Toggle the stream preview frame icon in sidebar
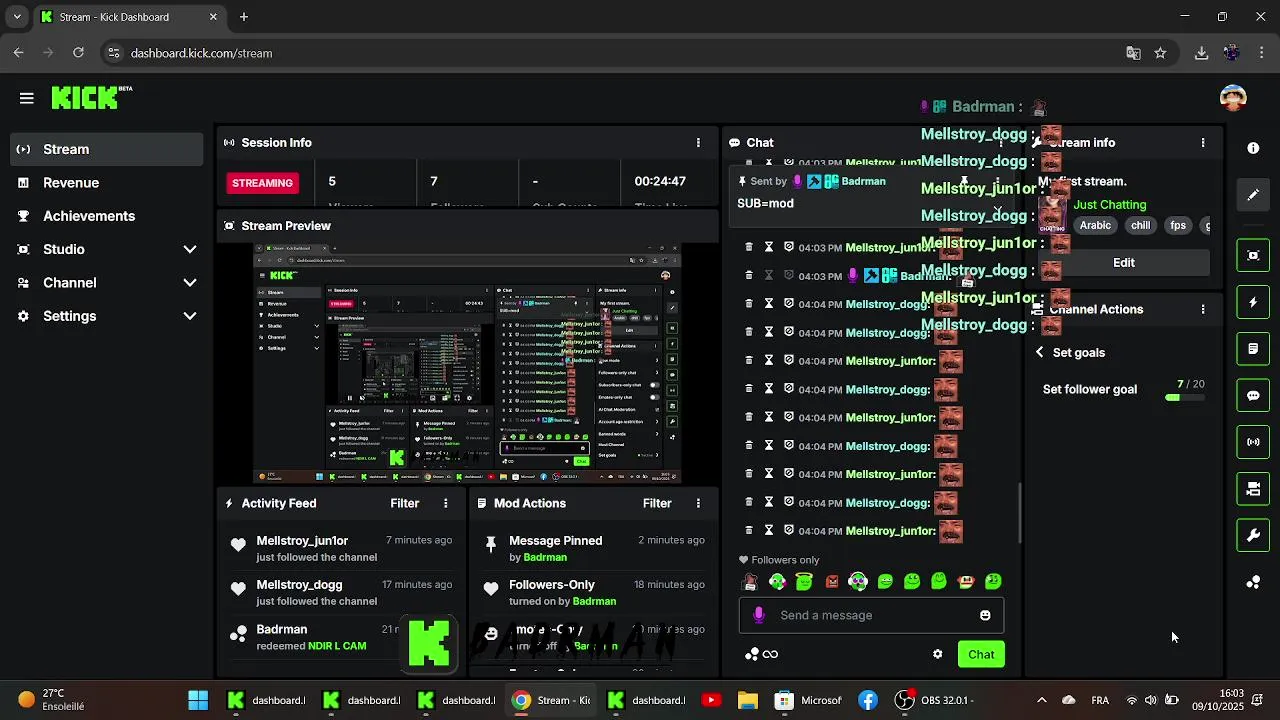Image resolution: width=1280 pixels, height=720 pixels. point(1253,255)
